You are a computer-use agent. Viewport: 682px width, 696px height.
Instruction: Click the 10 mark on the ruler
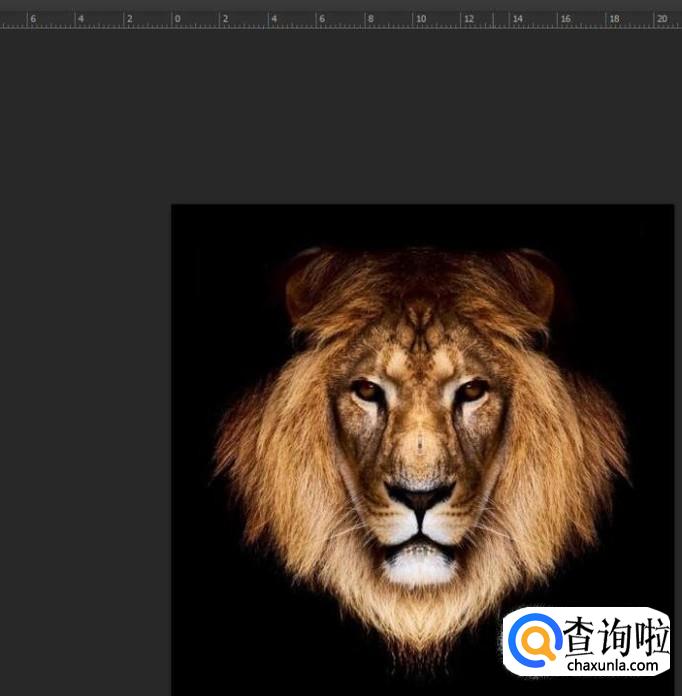pyautogui.click(x=420, y=19)
